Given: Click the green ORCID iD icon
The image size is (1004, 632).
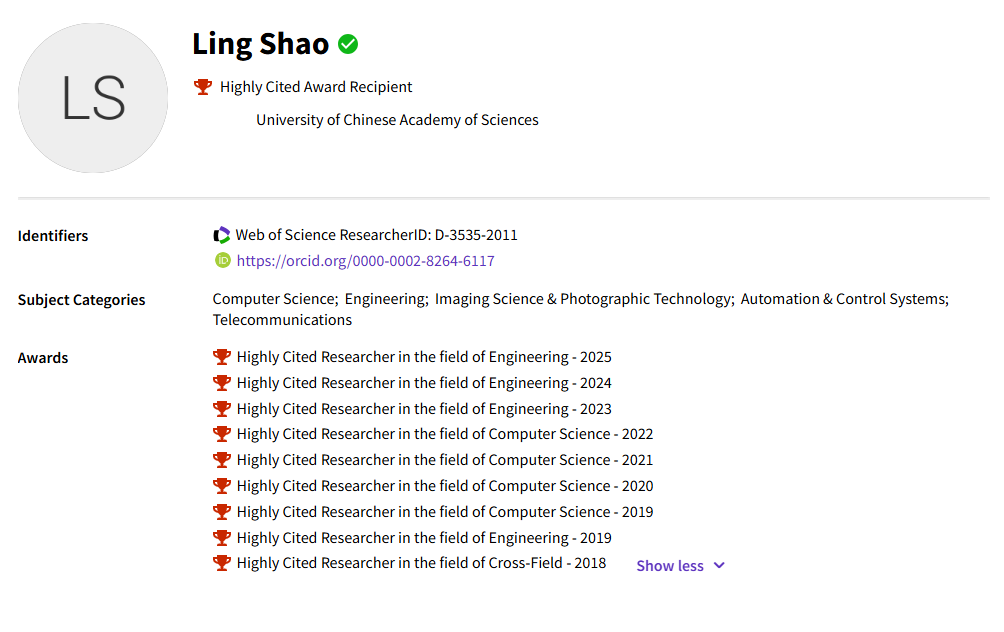Looking at the screenshot, I should click(222, 260).
